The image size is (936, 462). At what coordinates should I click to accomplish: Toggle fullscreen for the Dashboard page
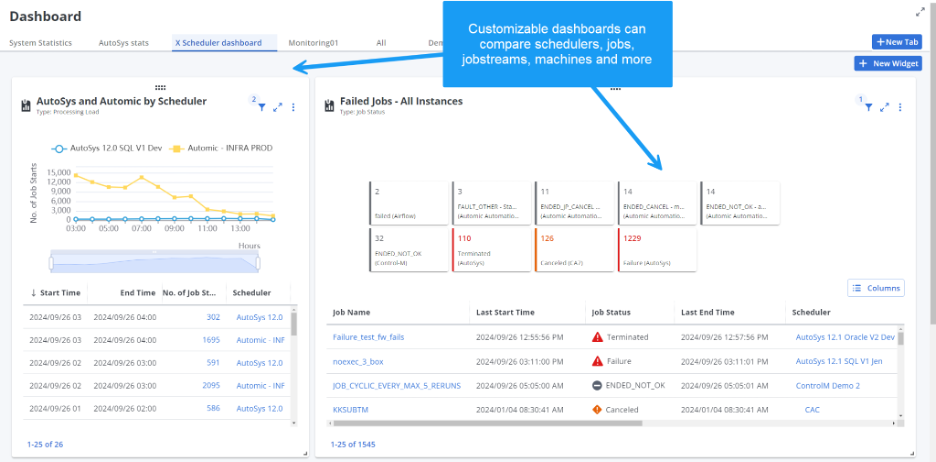click(x=920, y=12)
